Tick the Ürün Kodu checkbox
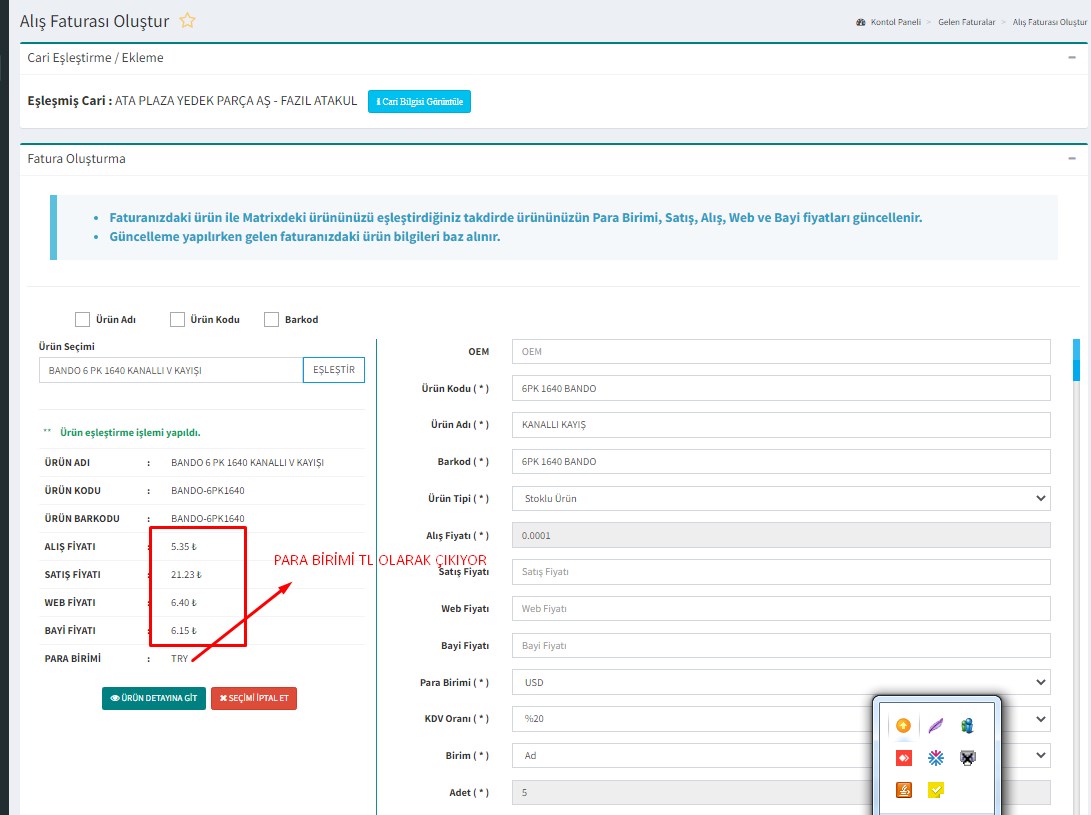 [177, 320]
